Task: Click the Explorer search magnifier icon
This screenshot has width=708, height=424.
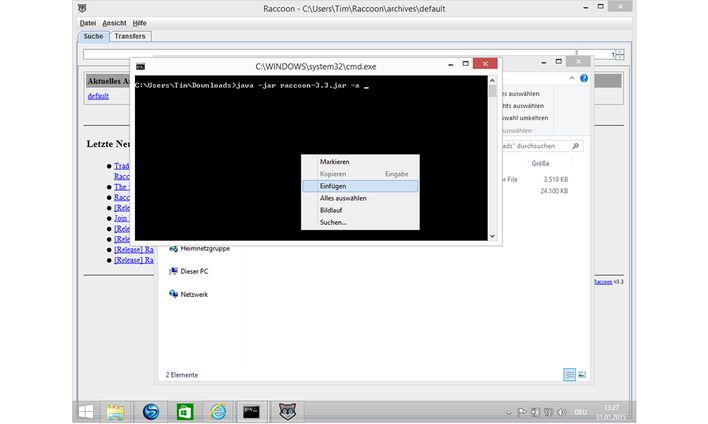Action: (x=575, y=146)
